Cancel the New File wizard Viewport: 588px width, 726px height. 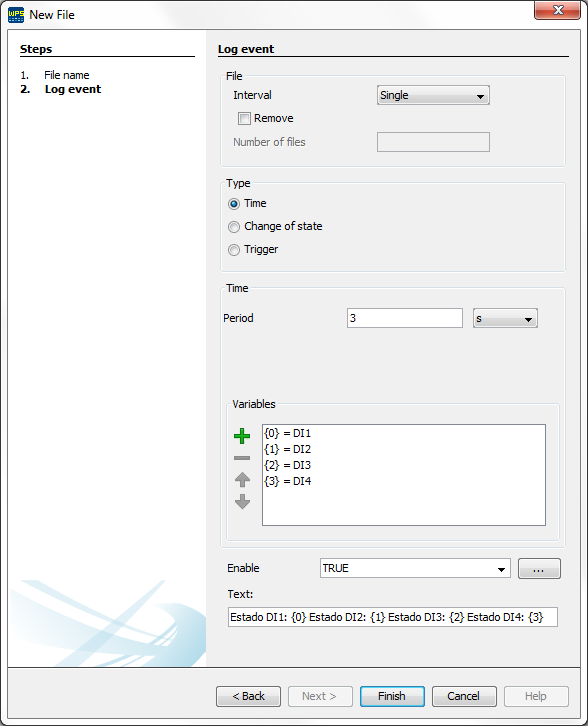(464, 696)
